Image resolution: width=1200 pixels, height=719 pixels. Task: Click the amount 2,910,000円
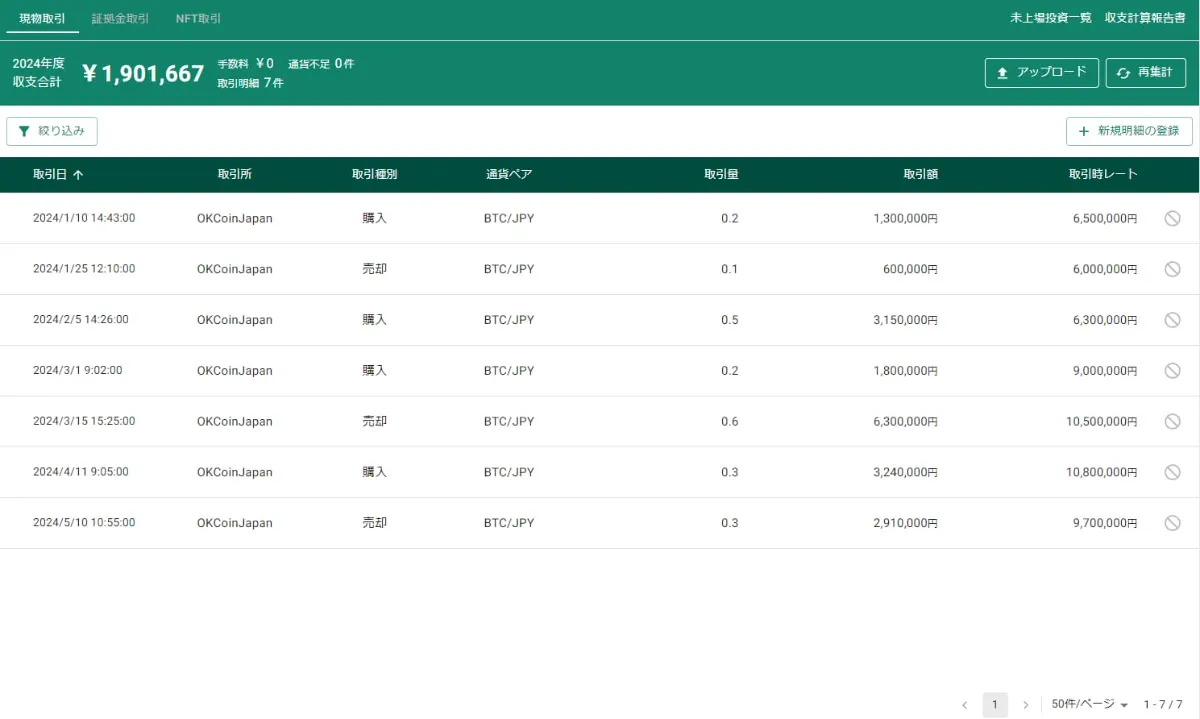click(905, 522)
